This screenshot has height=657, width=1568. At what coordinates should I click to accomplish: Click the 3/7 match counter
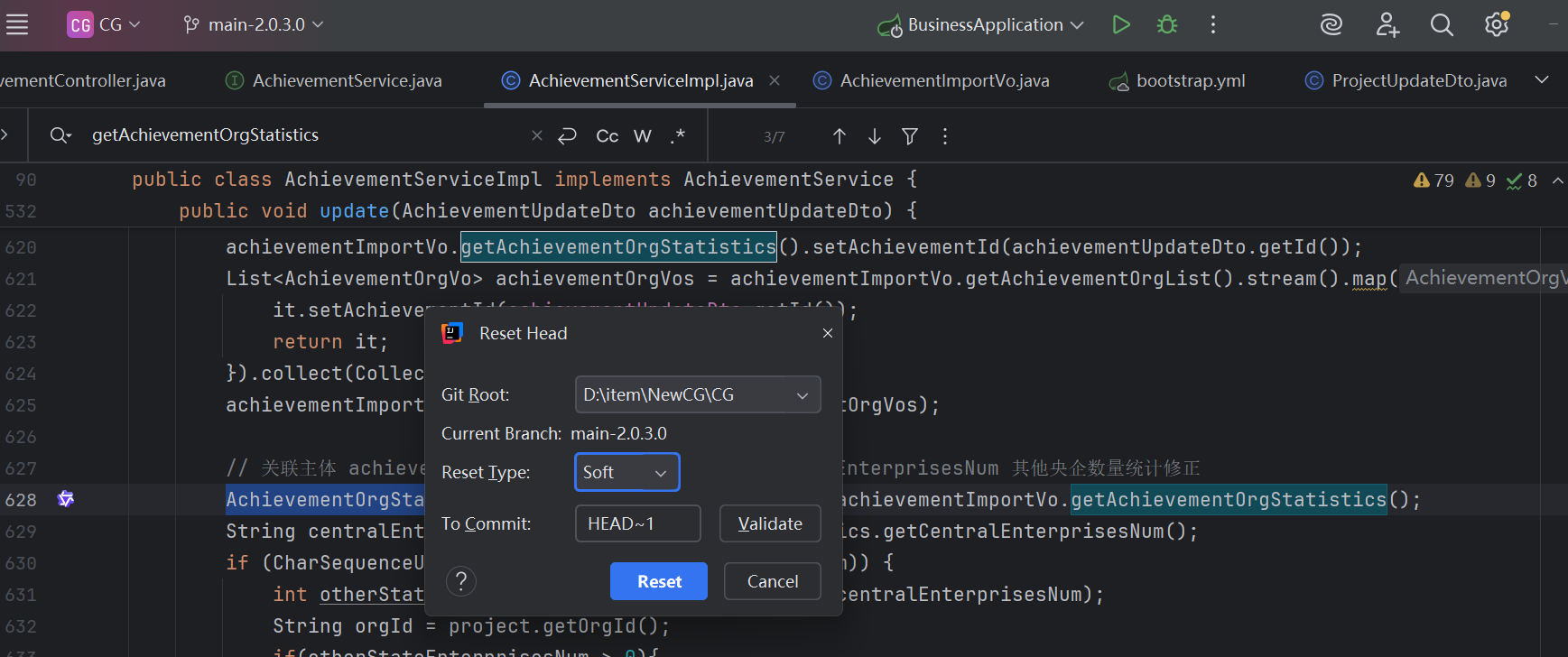(775, 136)
